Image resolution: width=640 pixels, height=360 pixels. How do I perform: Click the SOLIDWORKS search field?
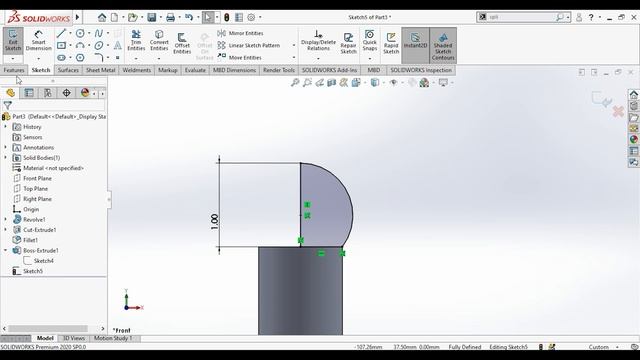[521, 17]
